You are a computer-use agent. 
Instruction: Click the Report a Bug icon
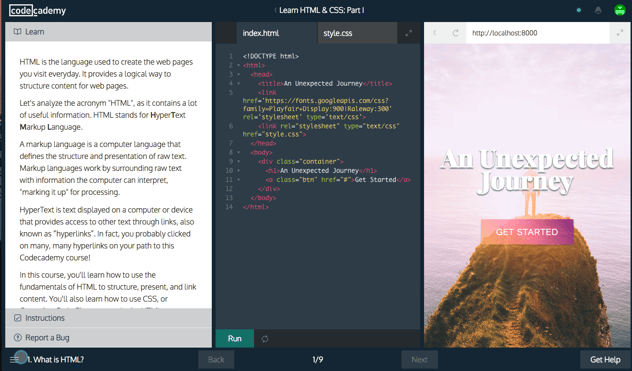[x=18, y=338]
